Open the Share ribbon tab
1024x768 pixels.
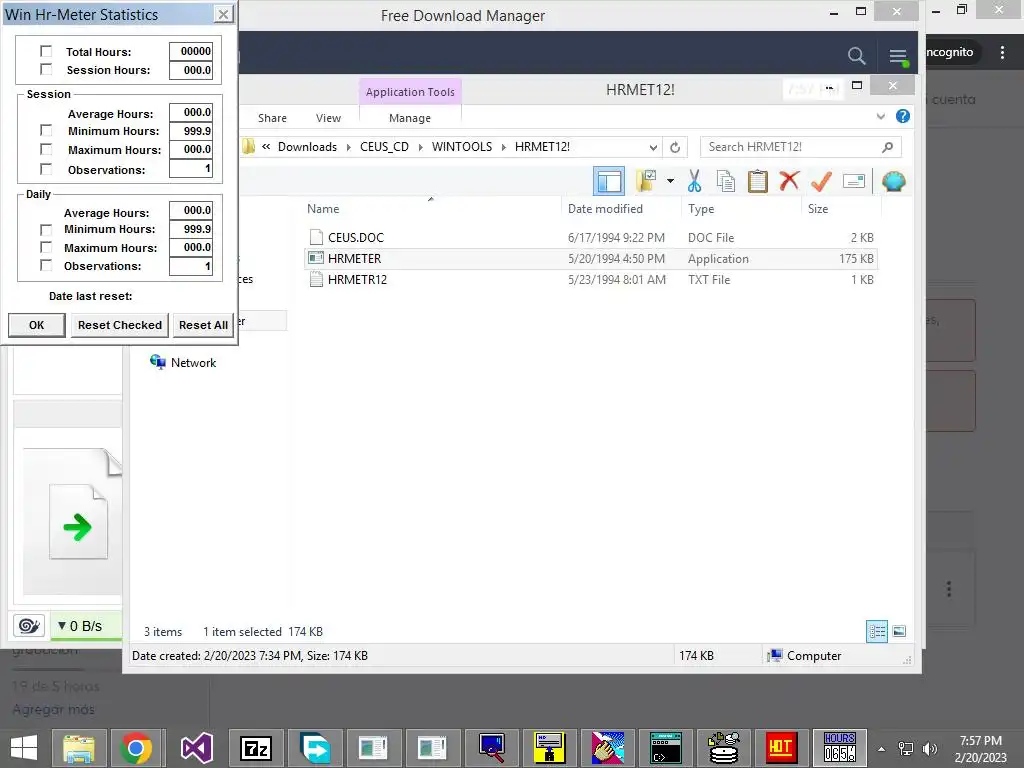click(272, 118)
